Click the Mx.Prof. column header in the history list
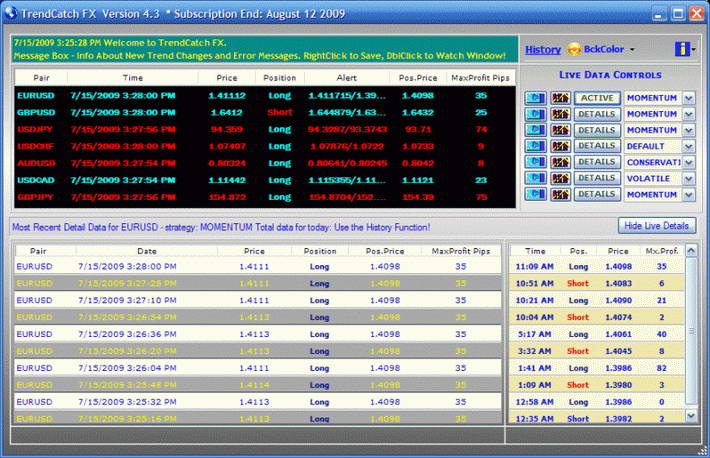Viewport: 710px width, 458px height. point(662,251)
